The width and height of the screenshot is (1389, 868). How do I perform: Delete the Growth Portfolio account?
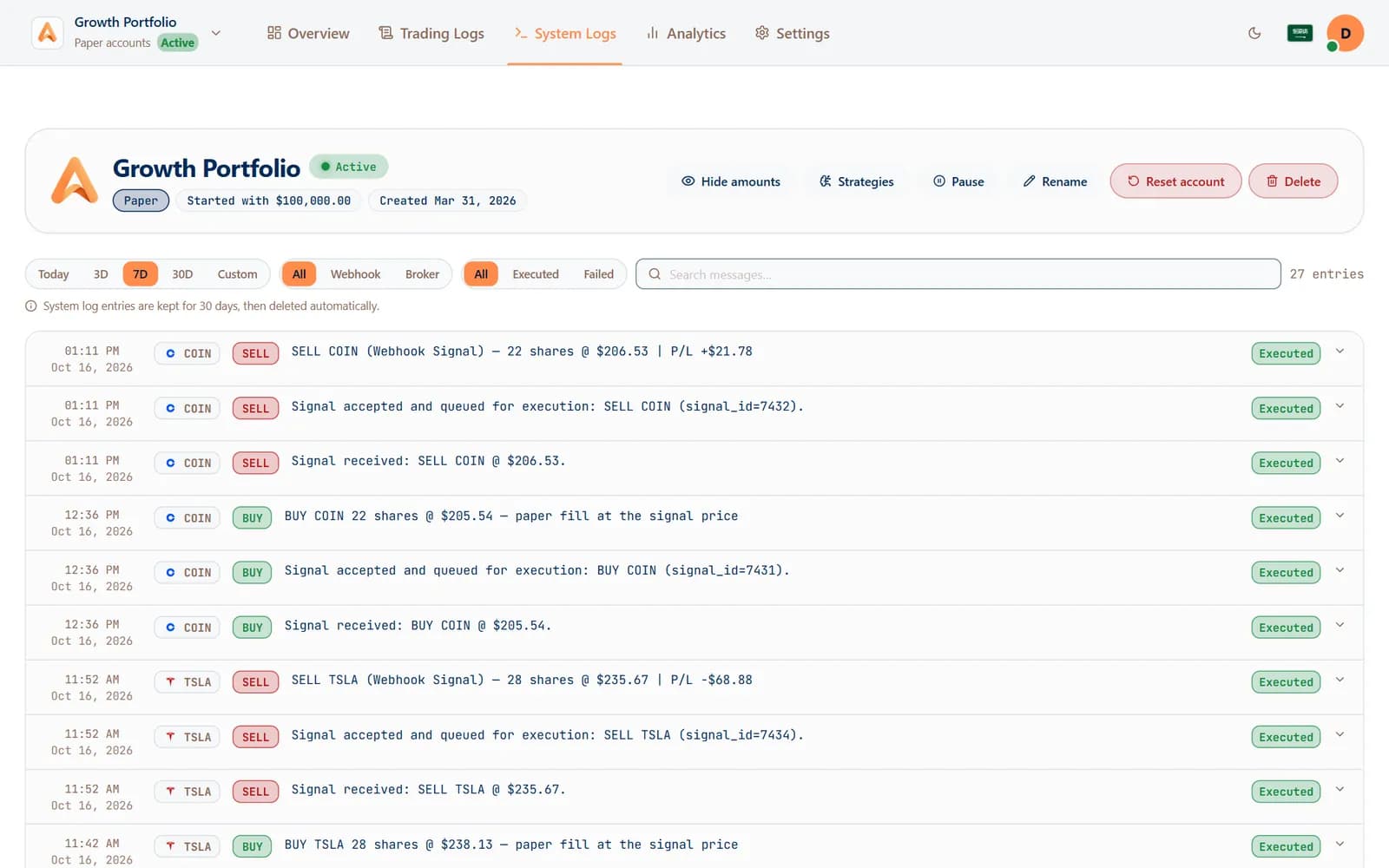[1293, 181]
